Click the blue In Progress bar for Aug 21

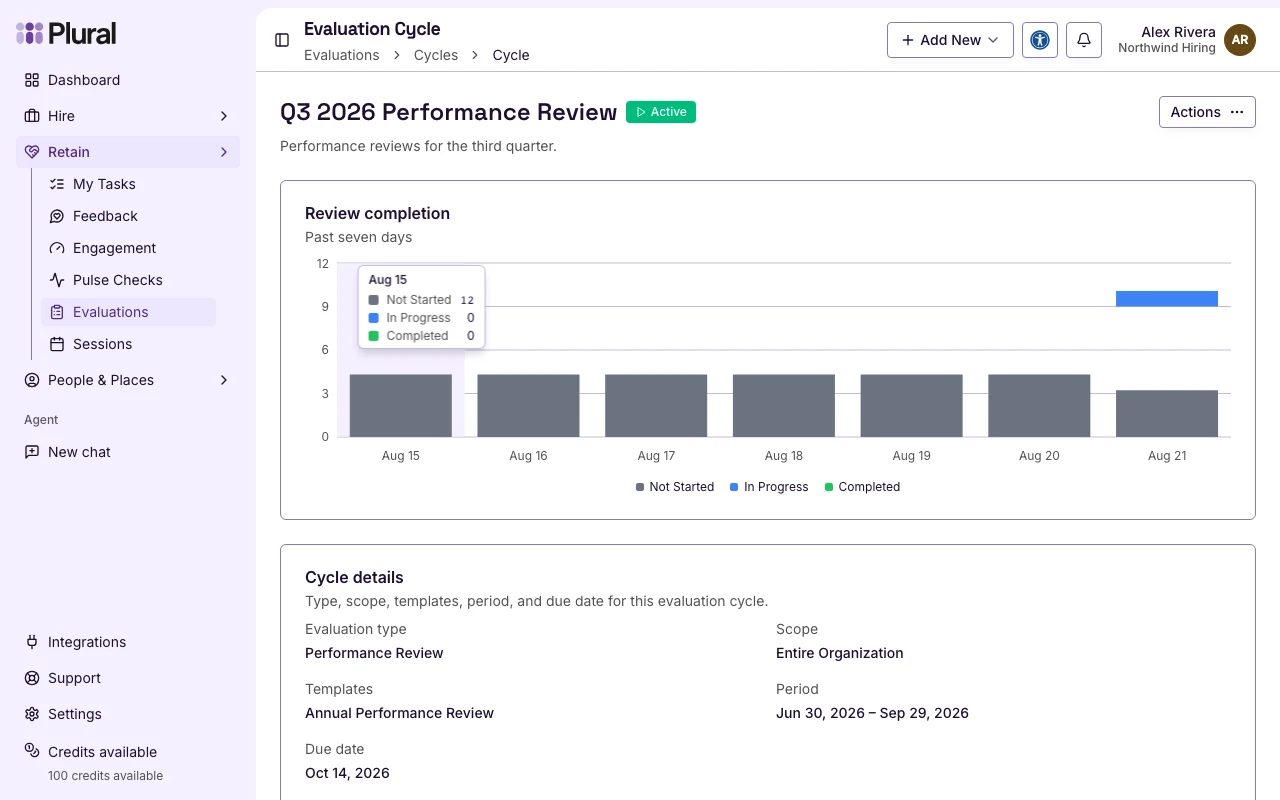(1167, 298)
